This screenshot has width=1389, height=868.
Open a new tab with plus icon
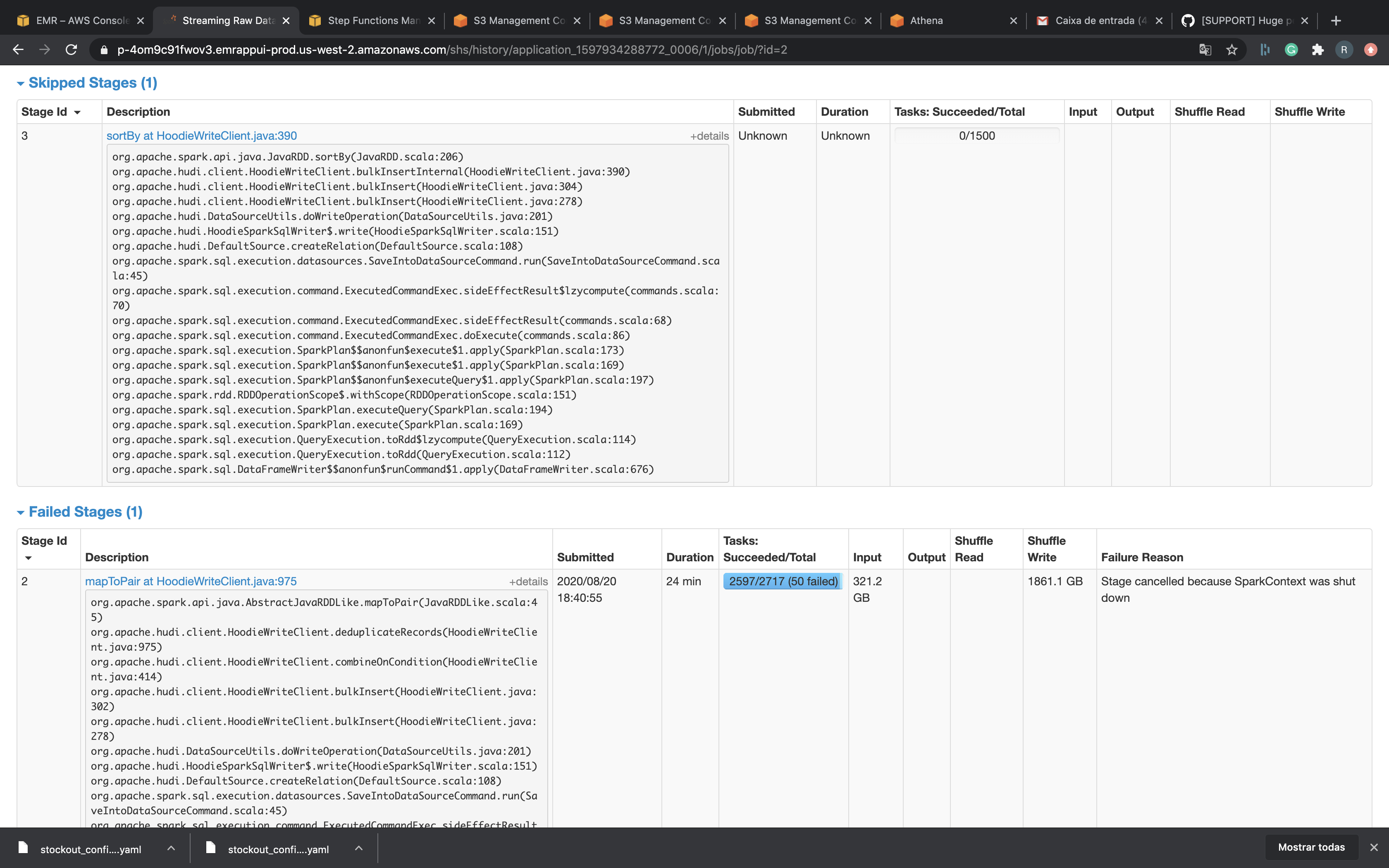click(1336, 21)
